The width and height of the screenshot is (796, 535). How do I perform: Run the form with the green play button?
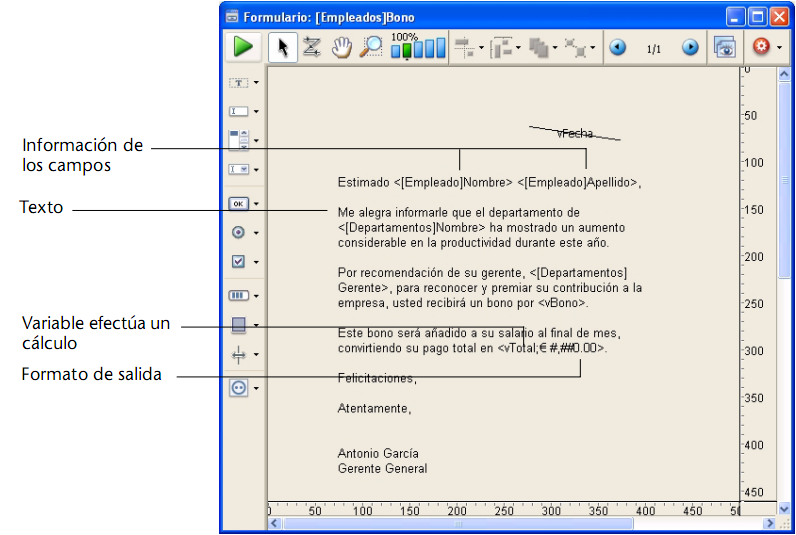(242, 47)
